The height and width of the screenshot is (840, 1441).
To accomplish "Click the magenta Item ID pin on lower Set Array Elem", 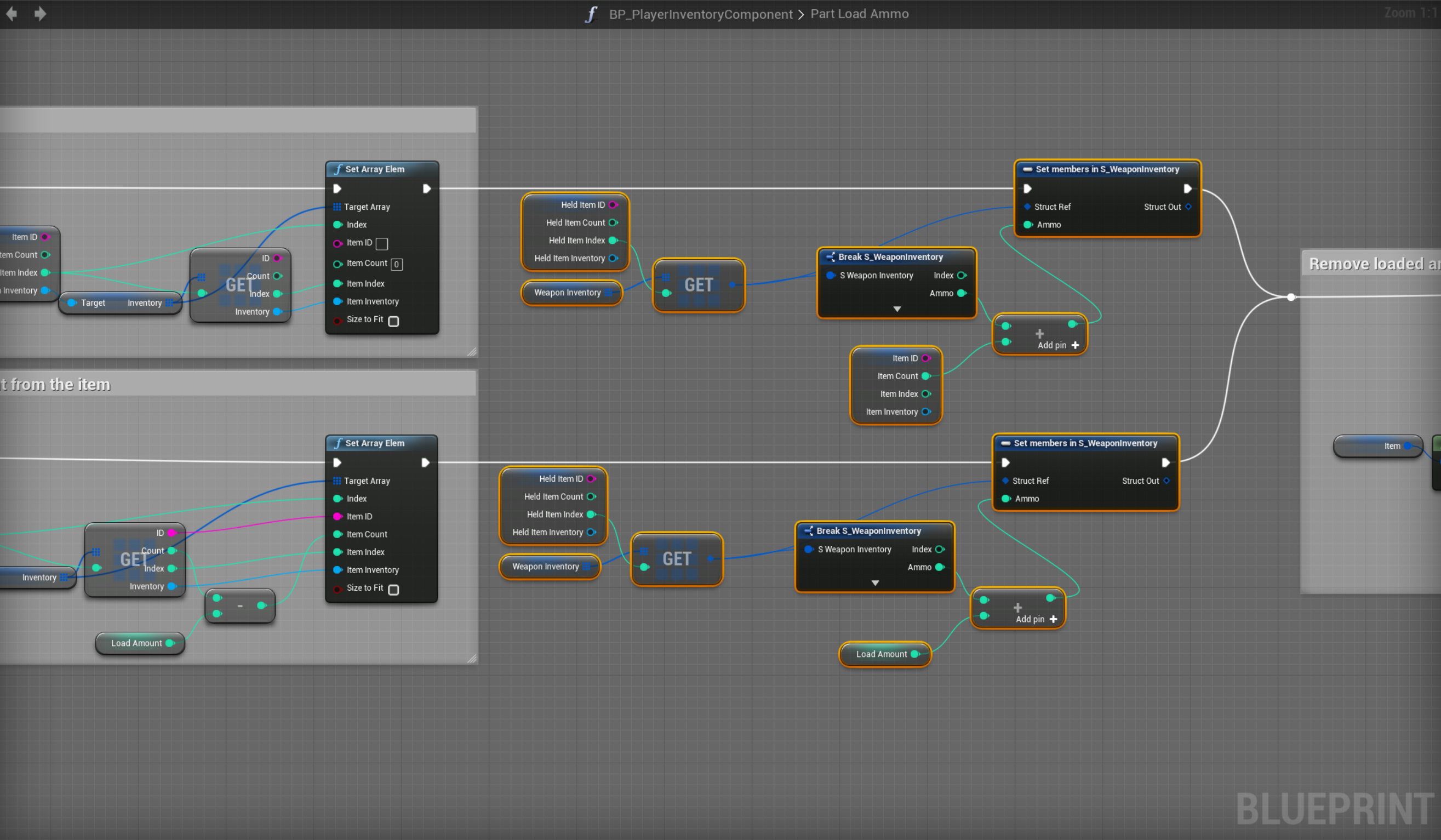I will tap(338, 516).
